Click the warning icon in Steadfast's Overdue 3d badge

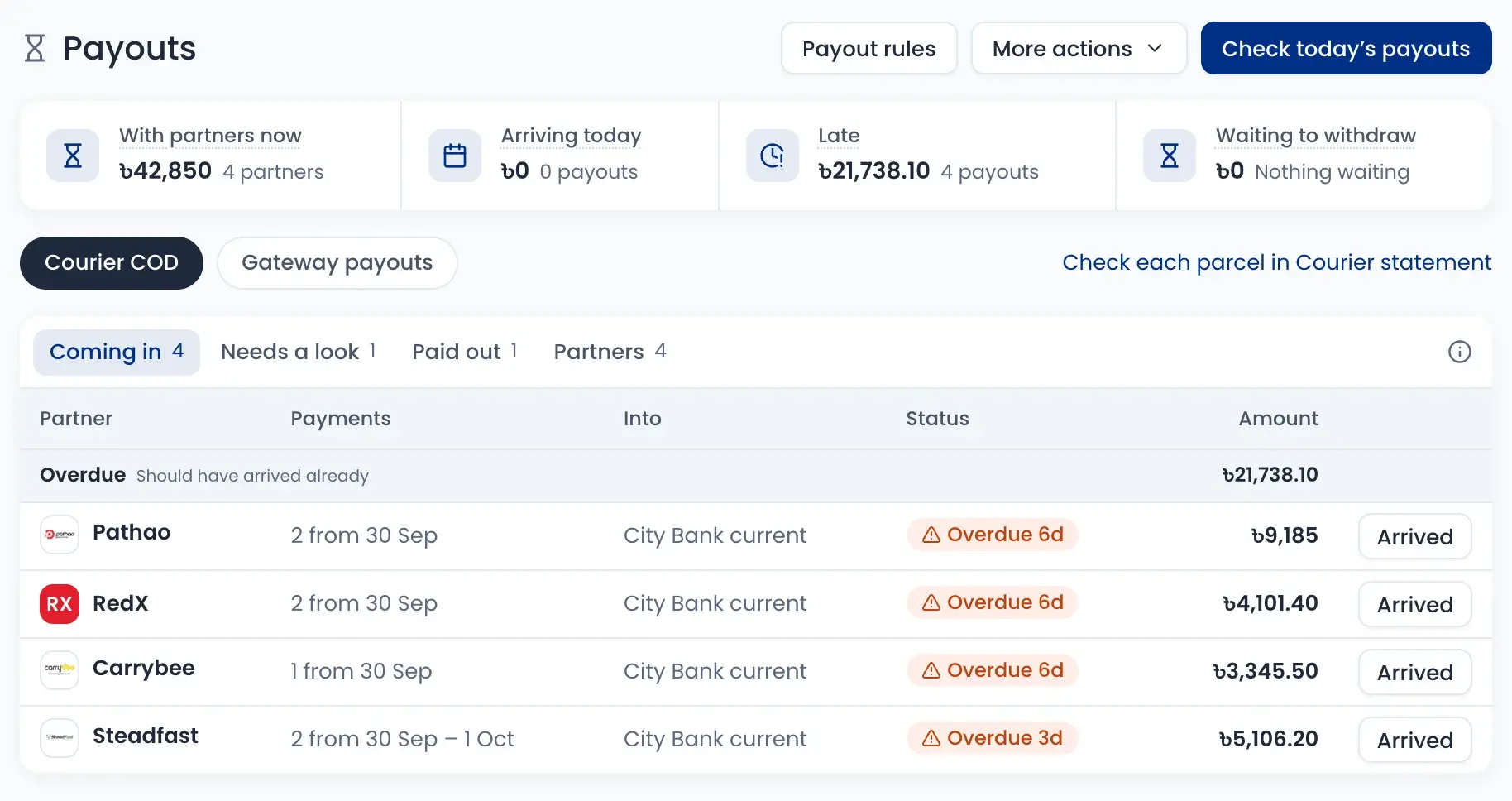pyautogui.click(x=931, y=738)
